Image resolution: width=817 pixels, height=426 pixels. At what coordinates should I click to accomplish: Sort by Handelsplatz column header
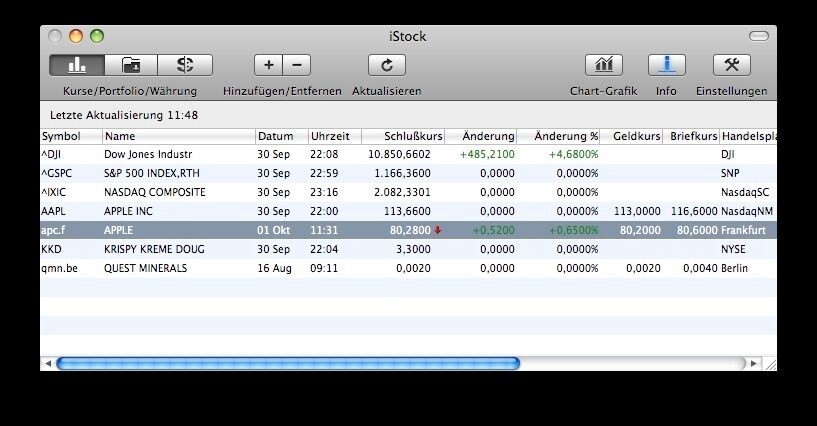tap(748, 136)
